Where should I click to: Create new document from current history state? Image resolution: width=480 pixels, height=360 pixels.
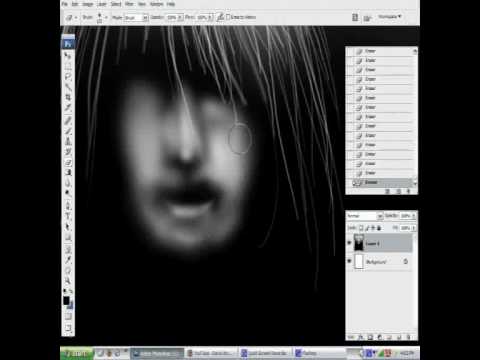pos(388,191)
